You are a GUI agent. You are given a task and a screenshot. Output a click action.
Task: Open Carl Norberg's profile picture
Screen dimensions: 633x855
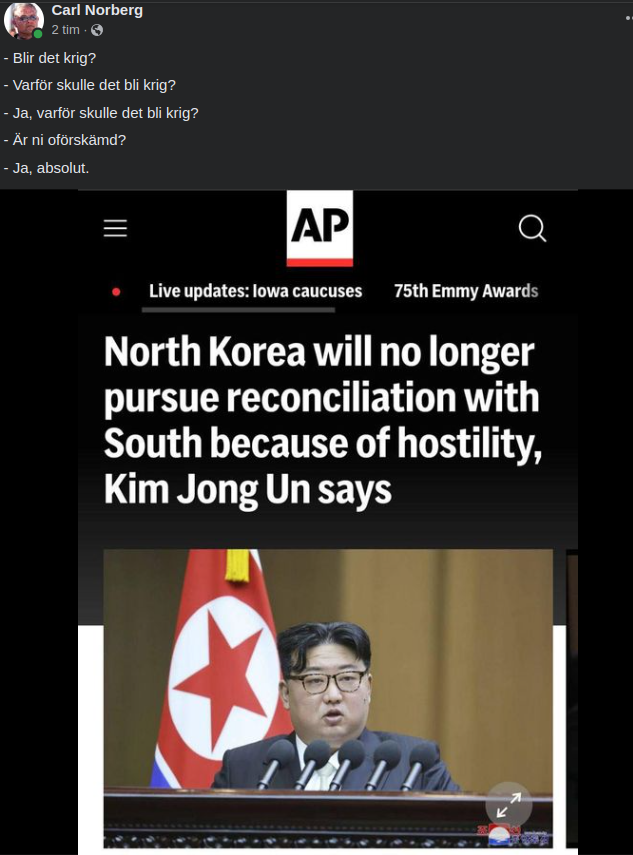pyautogui.click(x=23, y=21)
